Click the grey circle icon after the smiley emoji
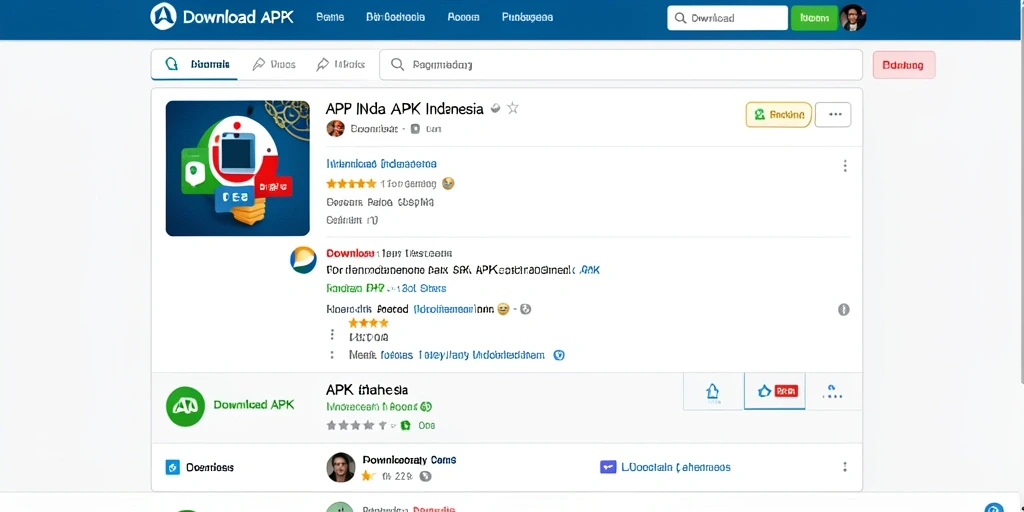This screenshot has height=512, width=1024. tap(526, 309)
